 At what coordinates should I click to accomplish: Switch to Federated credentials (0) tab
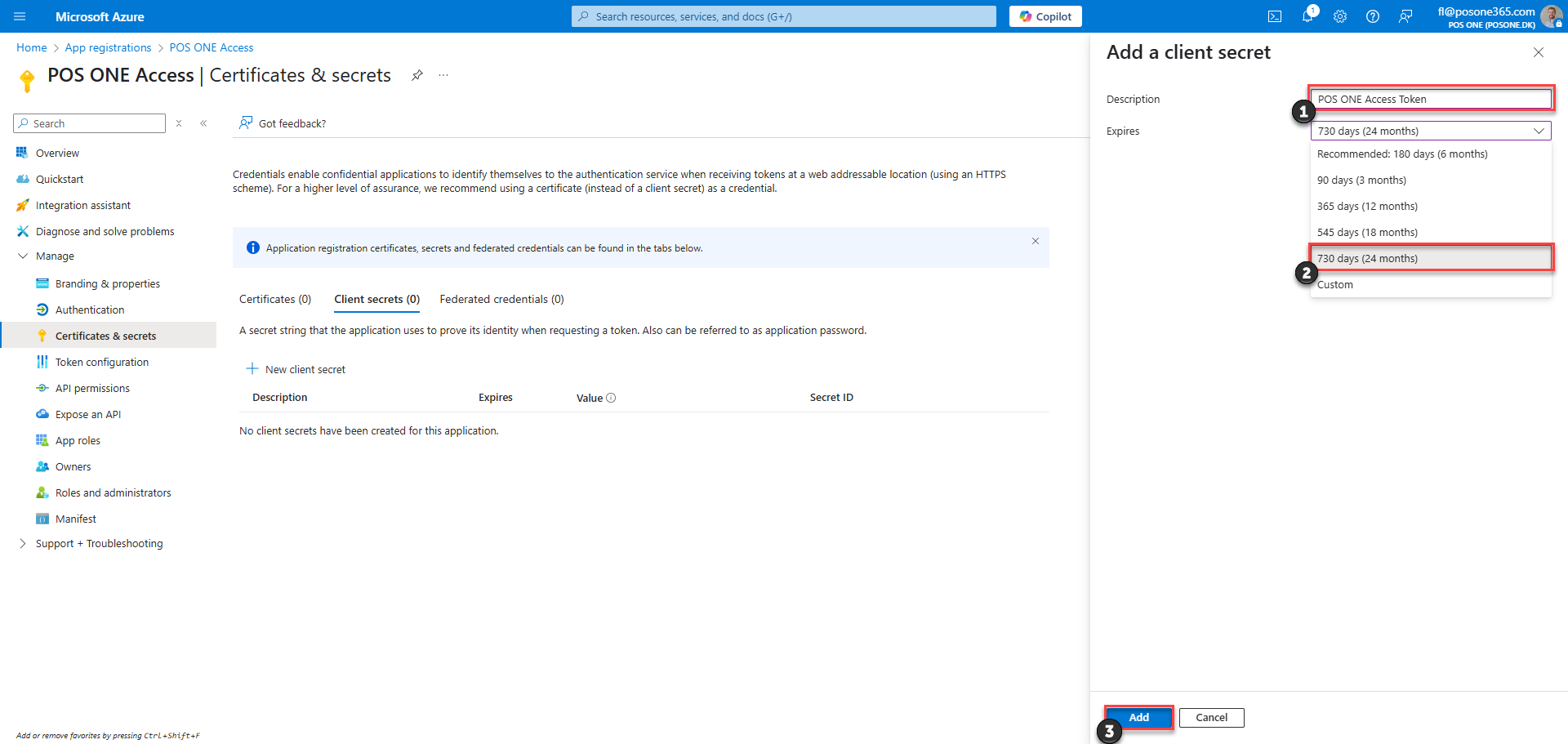coord(501,299)
